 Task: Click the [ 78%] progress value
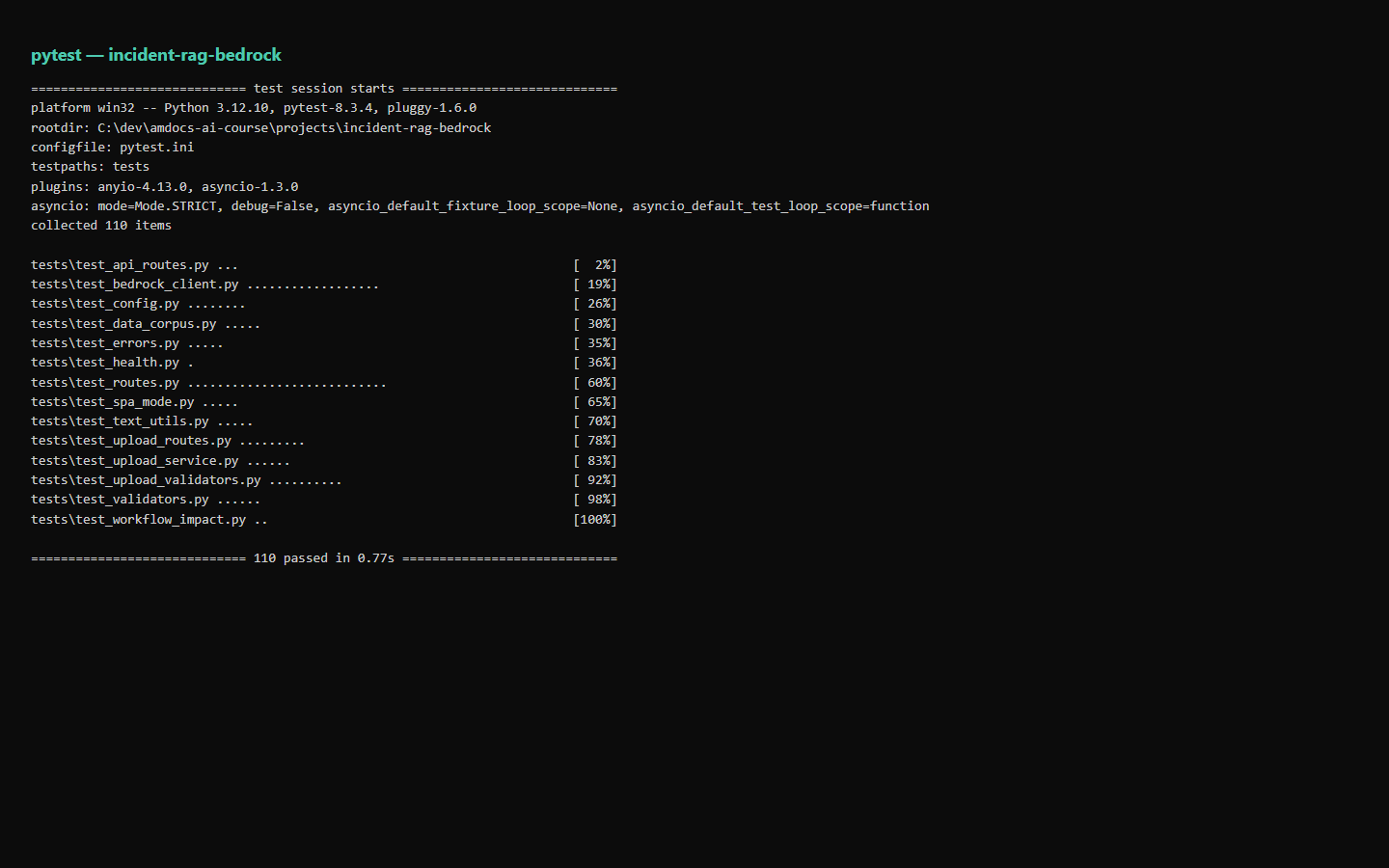[595, 441]
